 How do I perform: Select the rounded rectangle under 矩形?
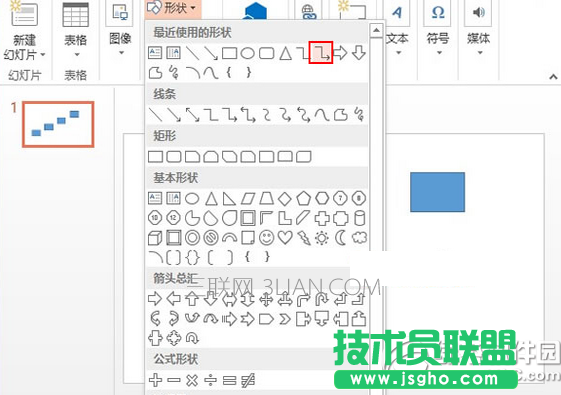174,156
